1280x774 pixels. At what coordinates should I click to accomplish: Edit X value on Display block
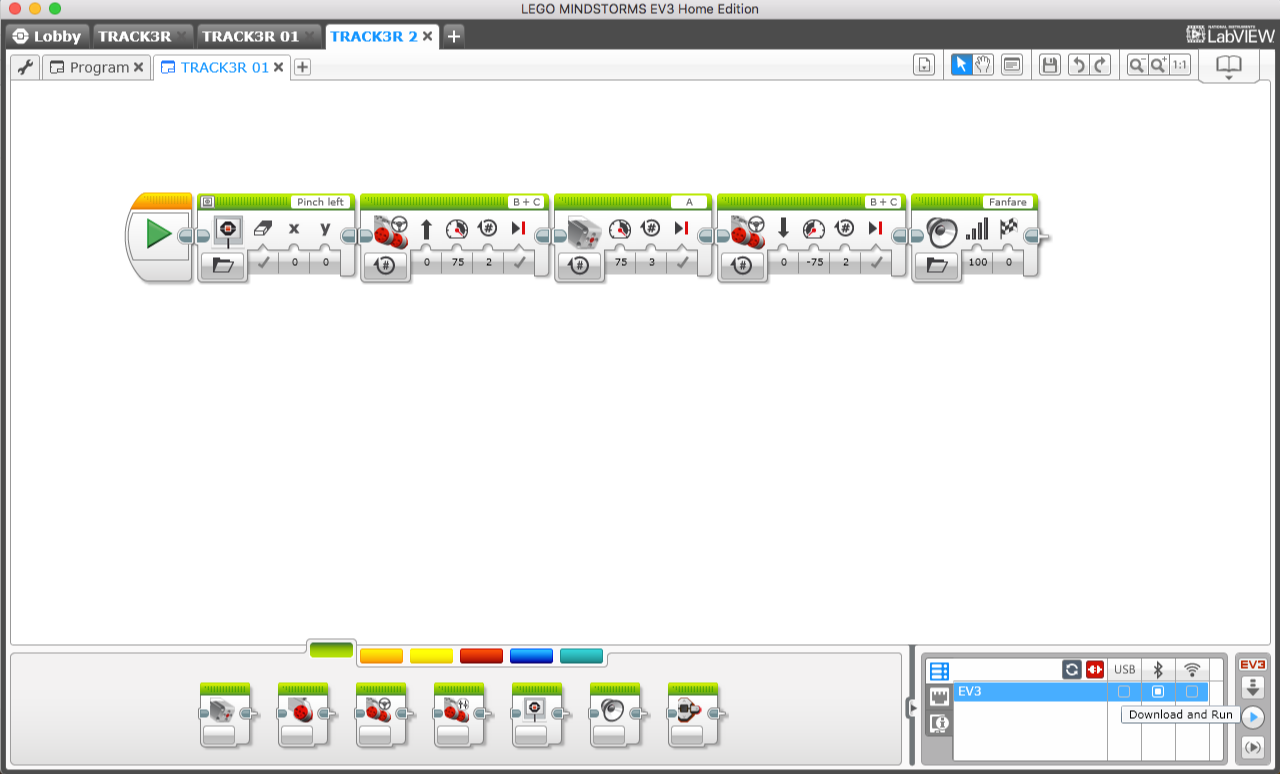294,264
